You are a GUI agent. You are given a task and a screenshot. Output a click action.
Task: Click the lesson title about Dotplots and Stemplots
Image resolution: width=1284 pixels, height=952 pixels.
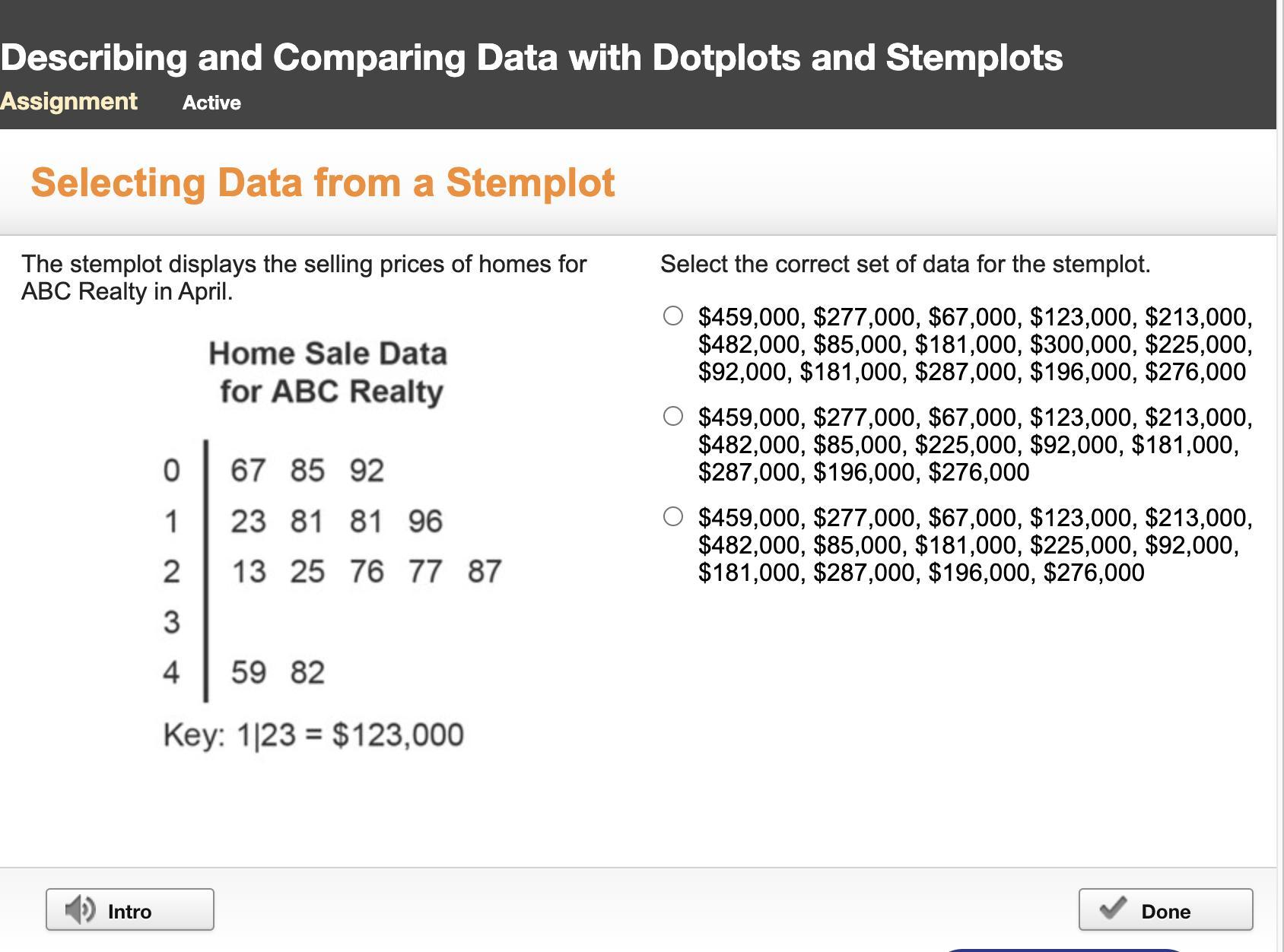tap(532, 58)
